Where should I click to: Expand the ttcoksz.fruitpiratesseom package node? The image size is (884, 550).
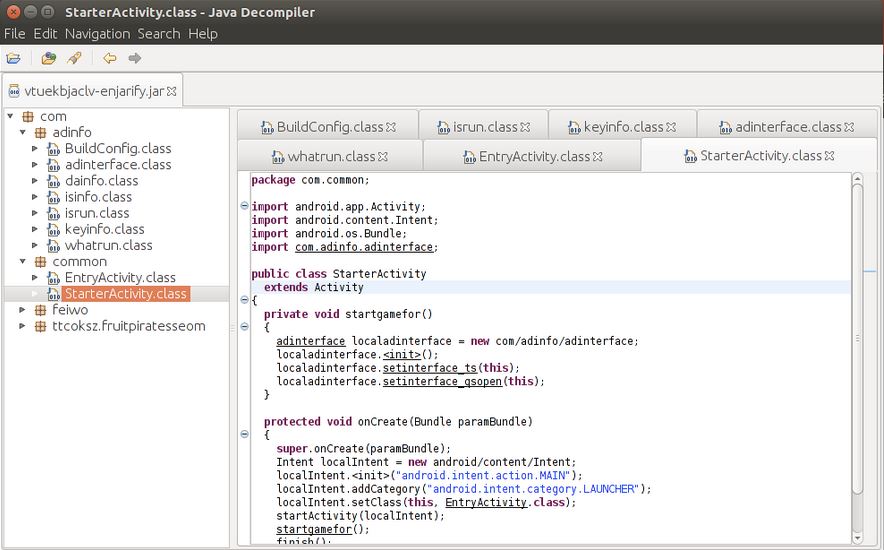tap(23, 326)
